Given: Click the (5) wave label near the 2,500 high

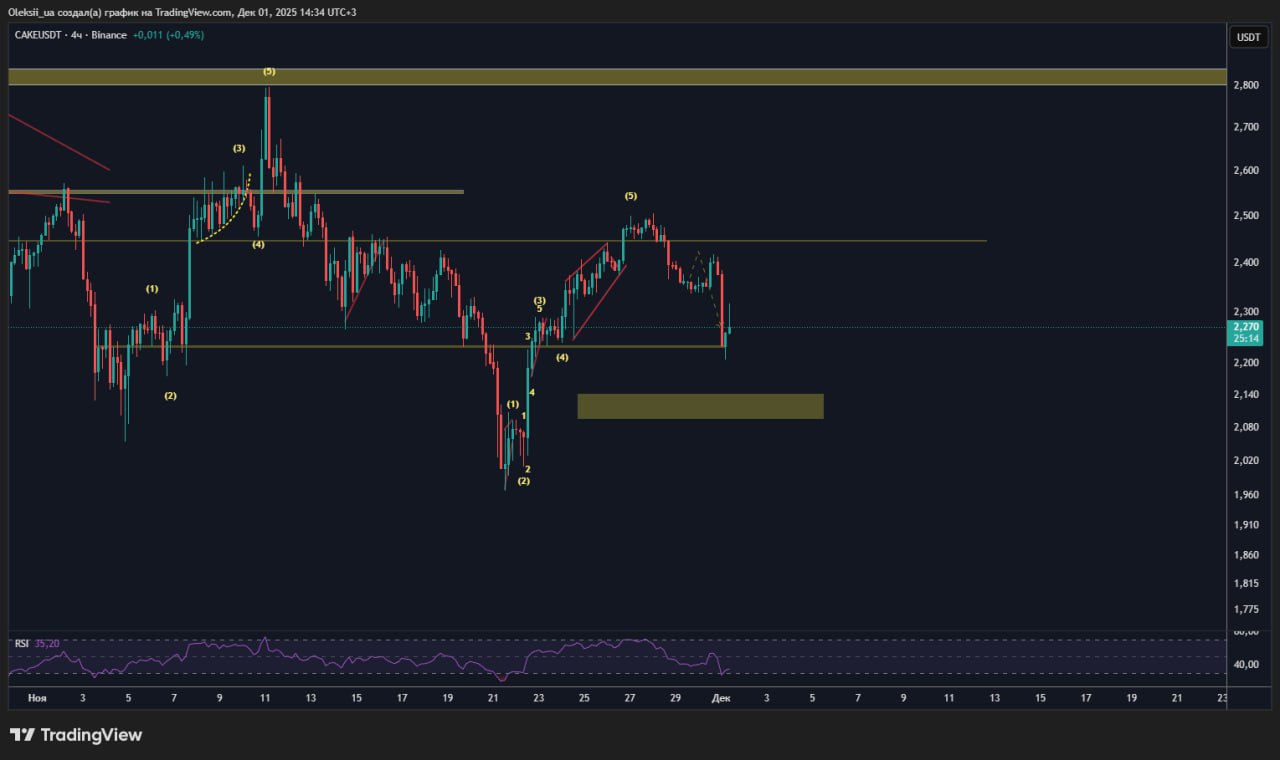Looking at the screenshot, I should 630,195.
